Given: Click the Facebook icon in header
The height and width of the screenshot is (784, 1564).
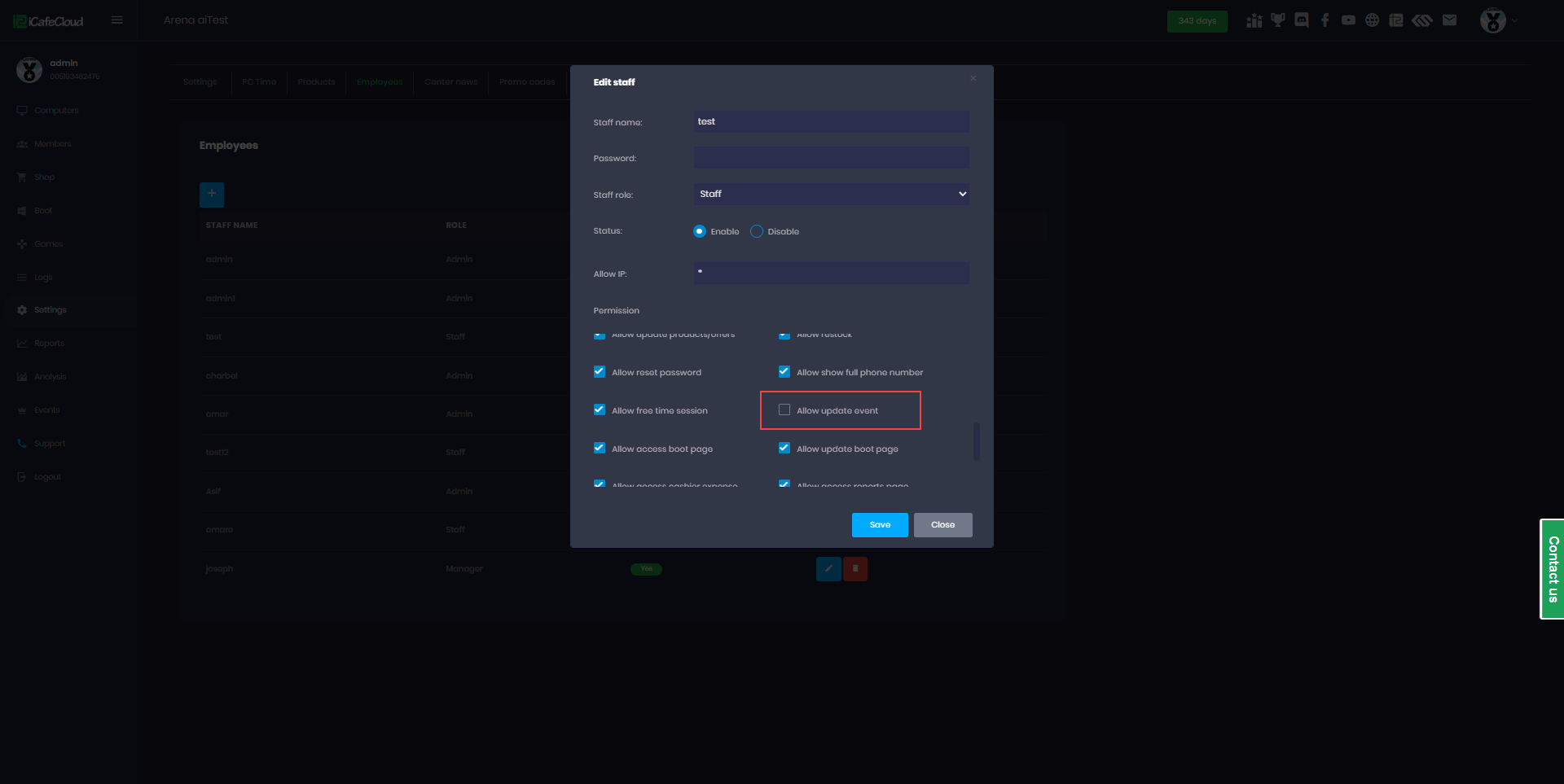Looking at the screenshot, I should [1325, 20].
